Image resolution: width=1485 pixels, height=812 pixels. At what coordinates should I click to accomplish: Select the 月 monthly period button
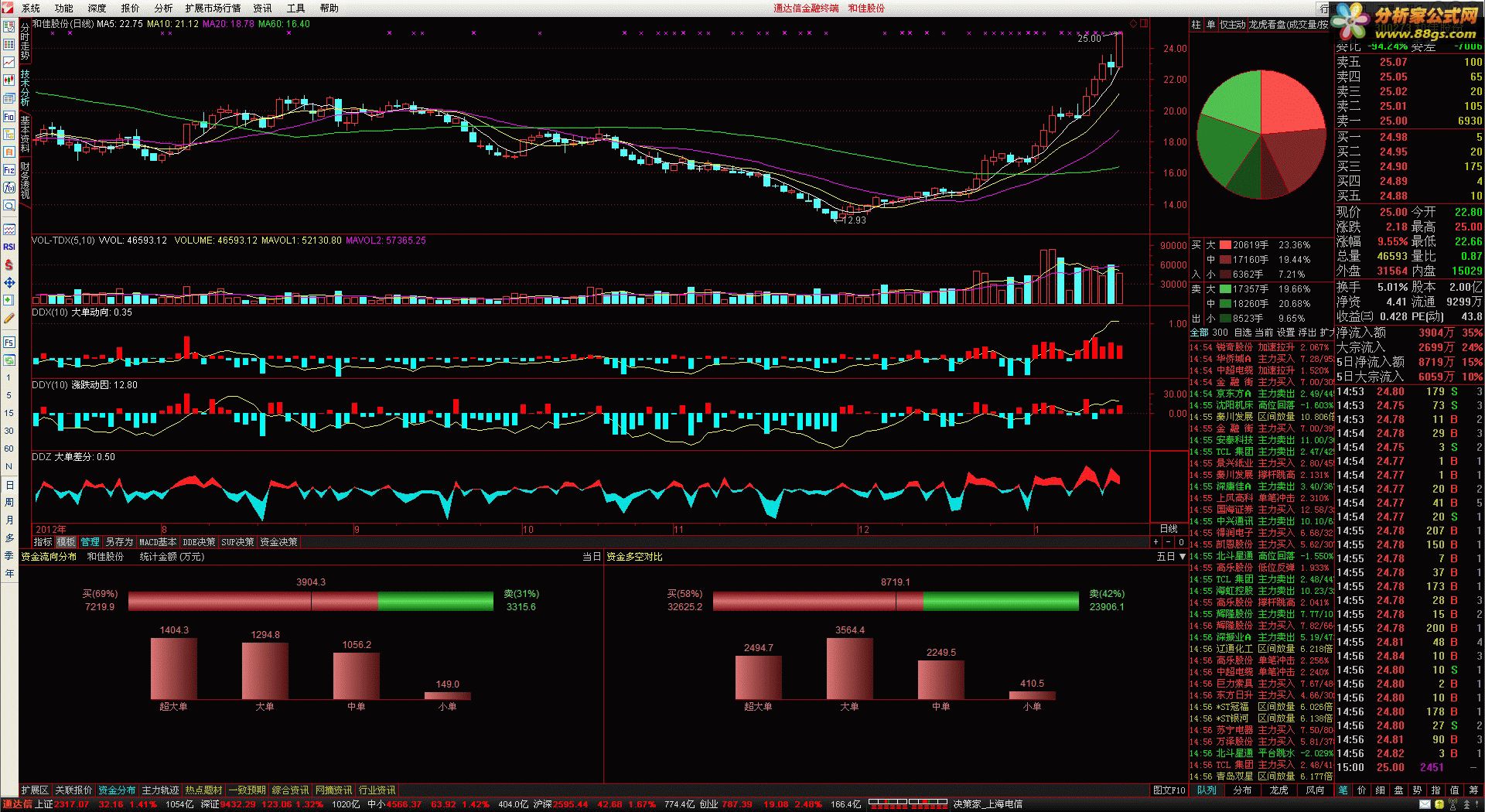tap(9, 520)
